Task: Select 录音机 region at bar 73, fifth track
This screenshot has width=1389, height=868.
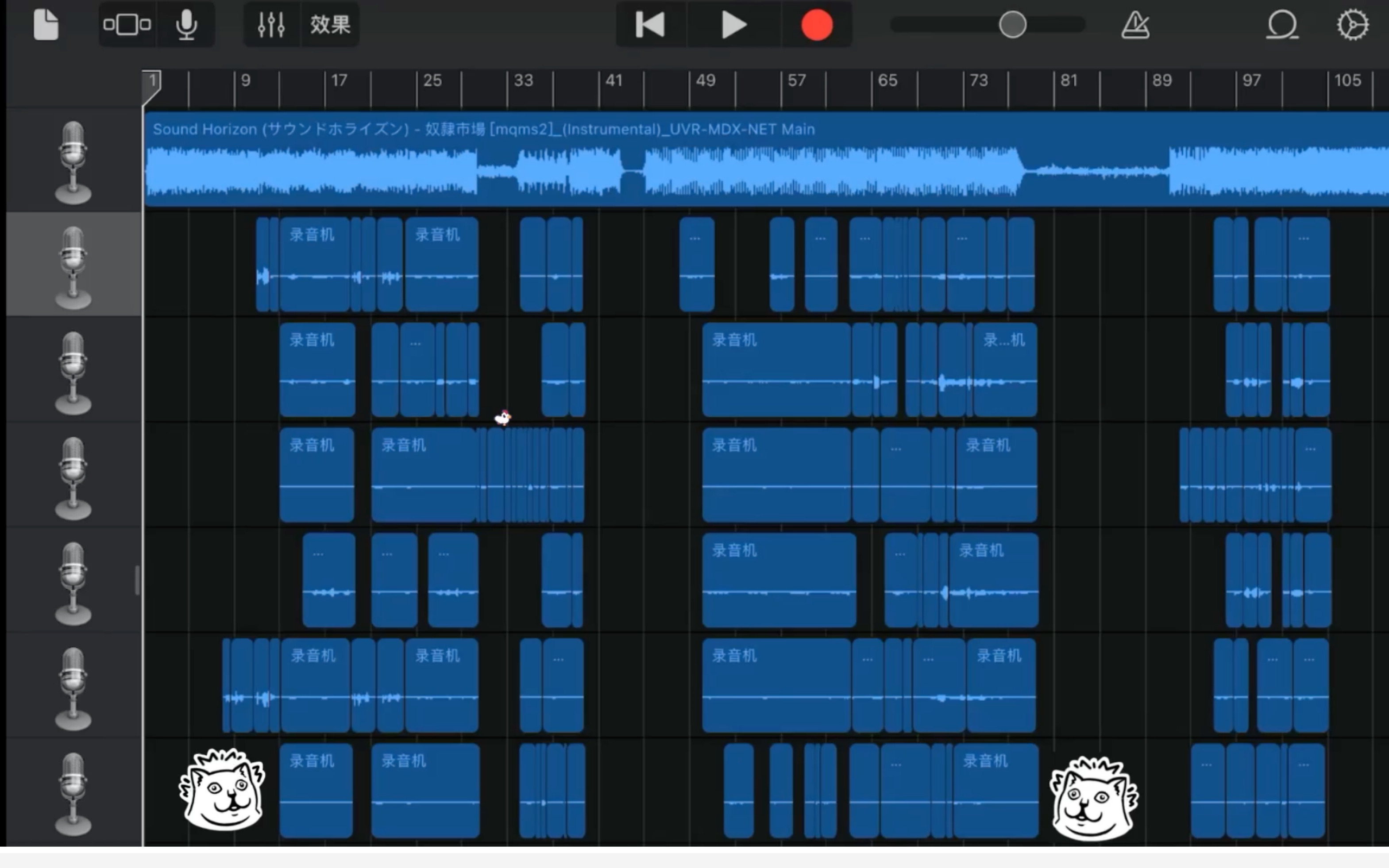Action: (993, 580)
